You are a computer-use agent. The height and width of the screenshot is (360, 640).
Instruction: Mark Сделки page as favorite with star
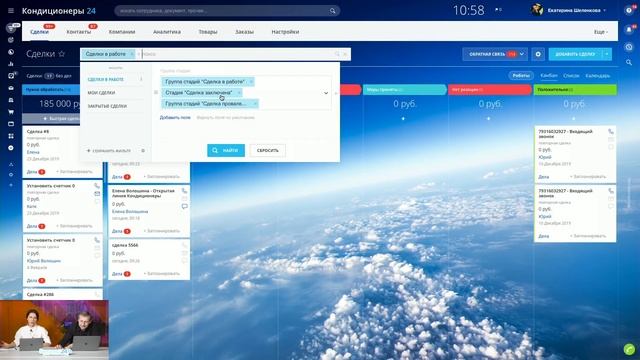point(62,54)
